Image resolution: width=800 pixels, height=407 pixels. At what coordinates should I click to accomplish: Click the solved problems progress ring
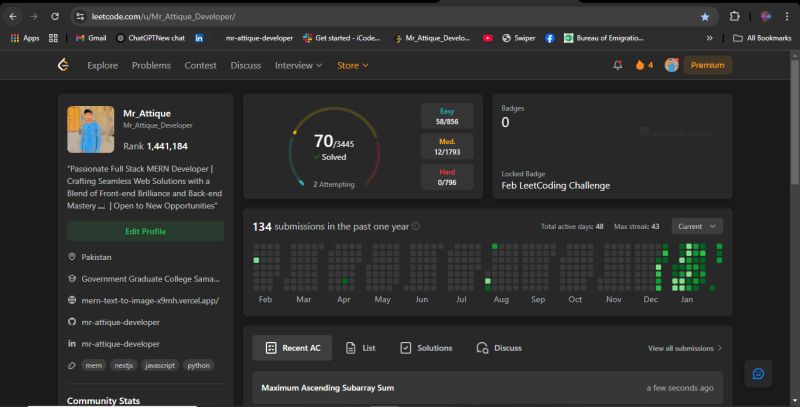click(x=334, y=148)
